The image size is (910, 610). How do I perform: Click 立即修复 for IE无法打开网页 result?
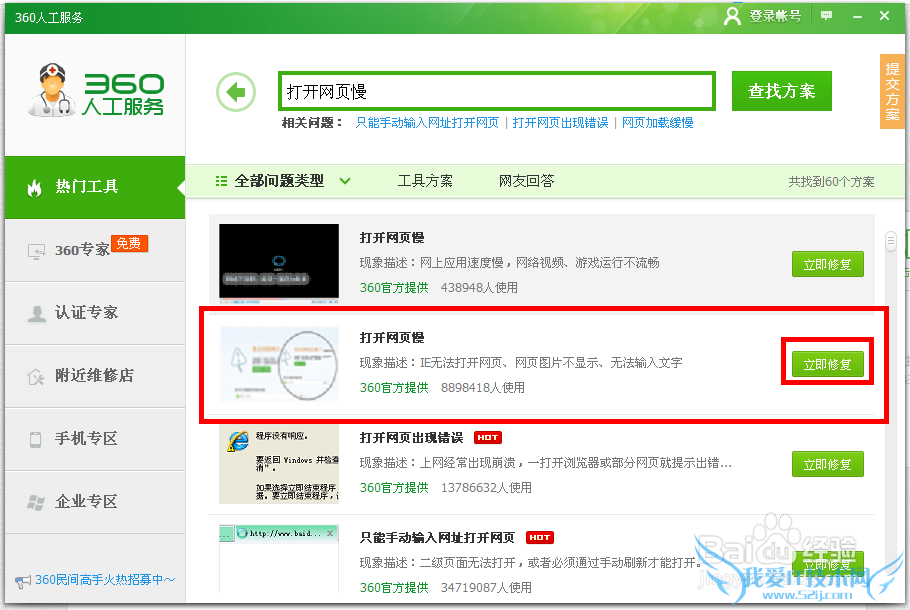tap(828, 364)
